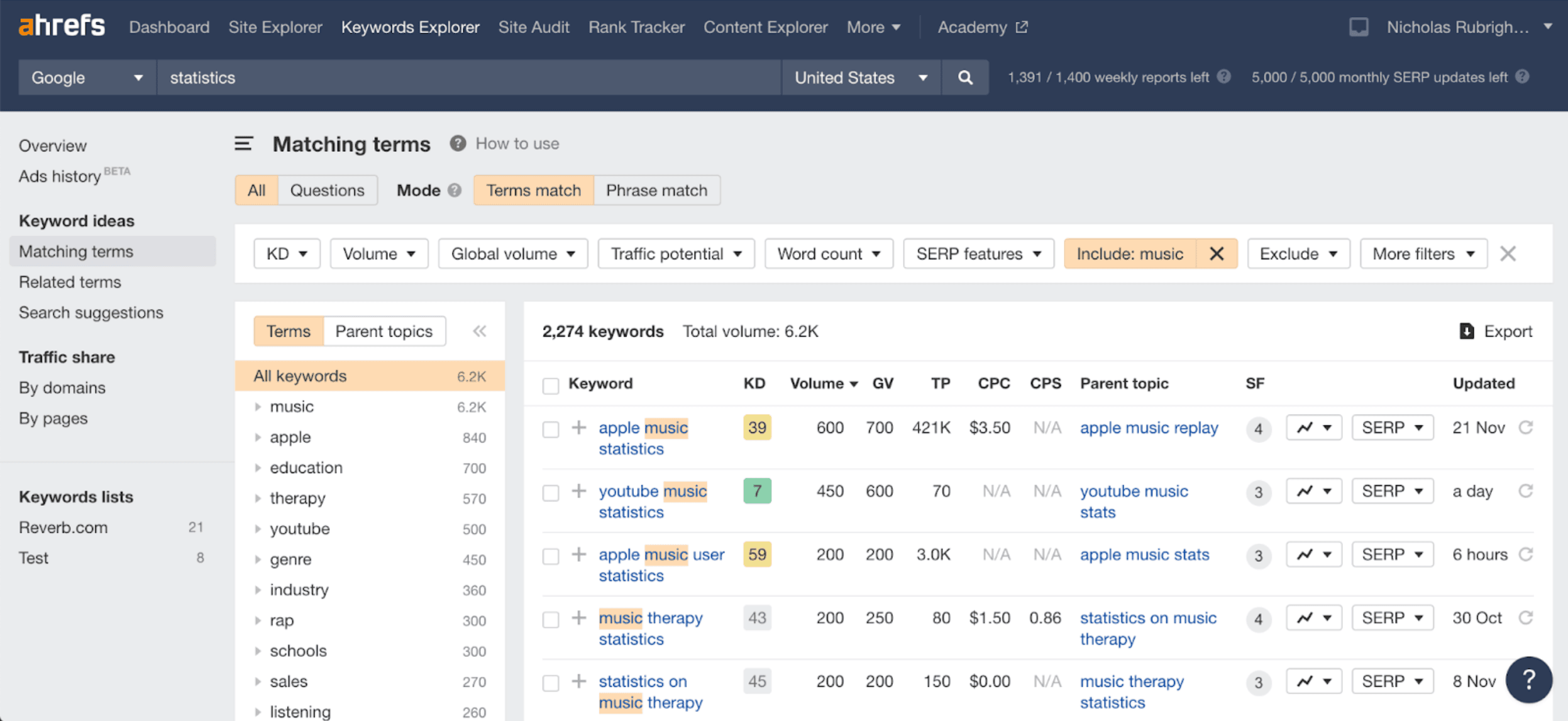Viewport: 1568px width, 721px height.
Task: Collapse the terms panel with double chevron
Action: click(x=480, y=331)
